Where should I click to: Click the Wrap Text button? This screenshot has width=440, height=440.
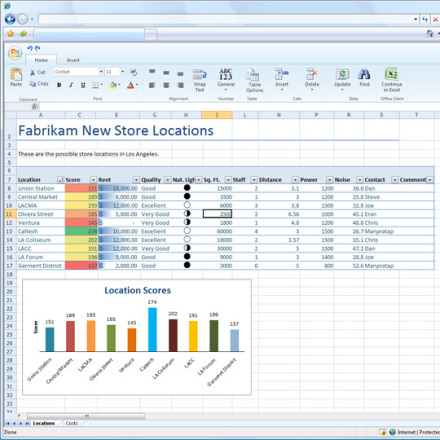pyautogui.click(x=200, y=80)
